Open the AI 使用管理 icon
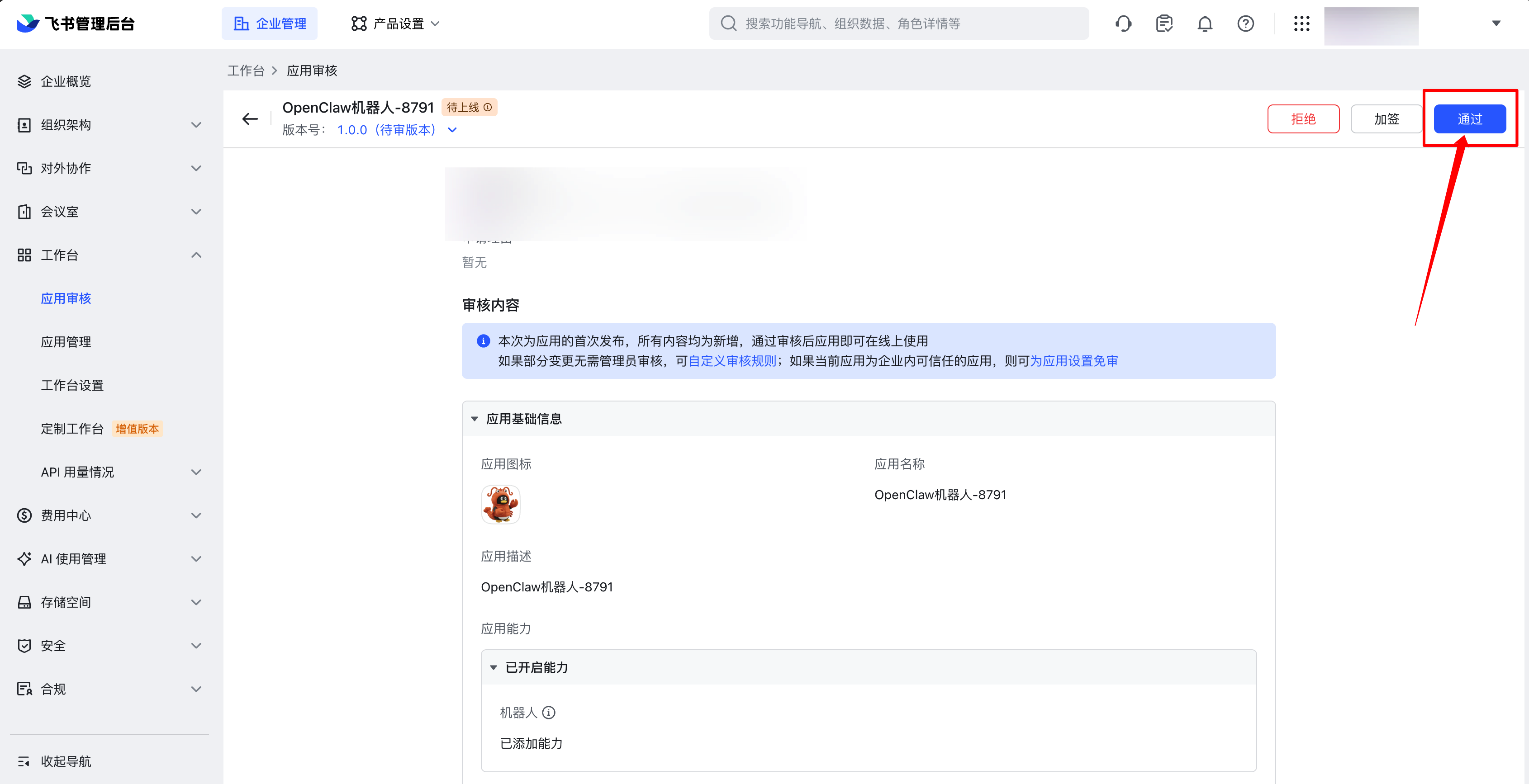Screen dimensions: 1529x784 point(24,558)
